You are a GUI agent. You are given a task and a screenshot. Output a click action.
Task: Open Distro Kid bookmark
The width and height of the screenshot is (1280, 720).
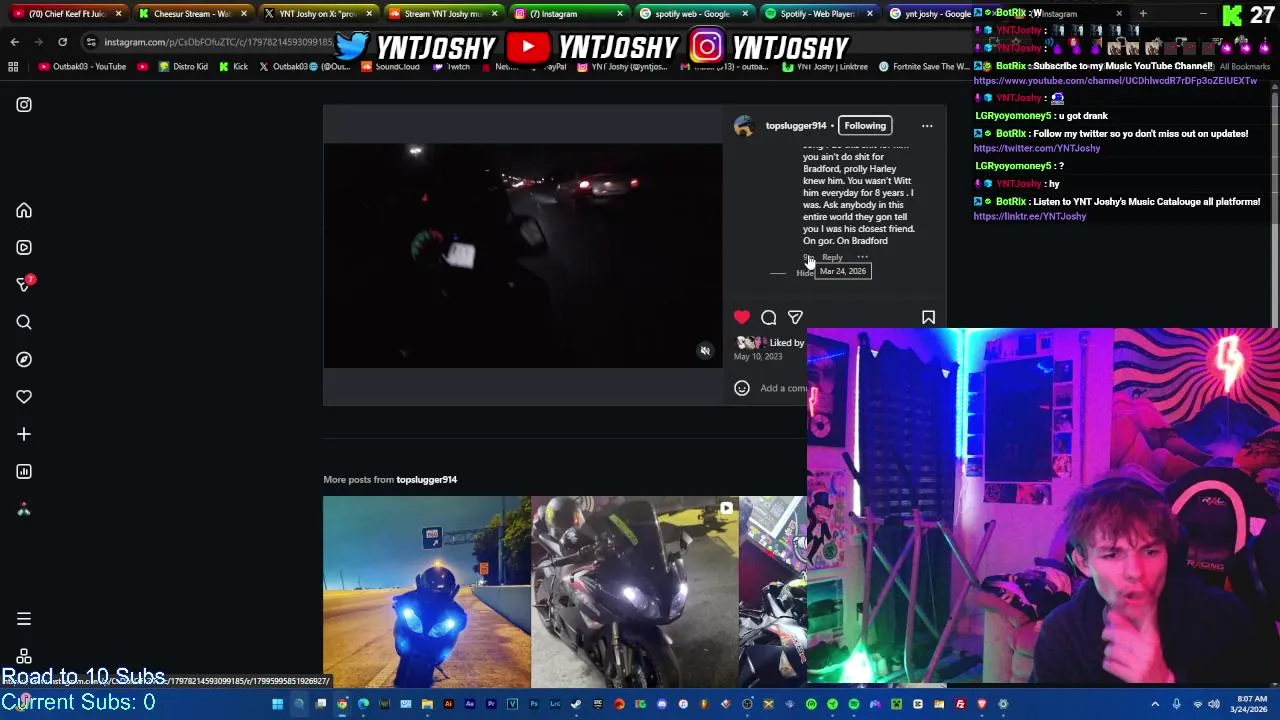(182, 67)
